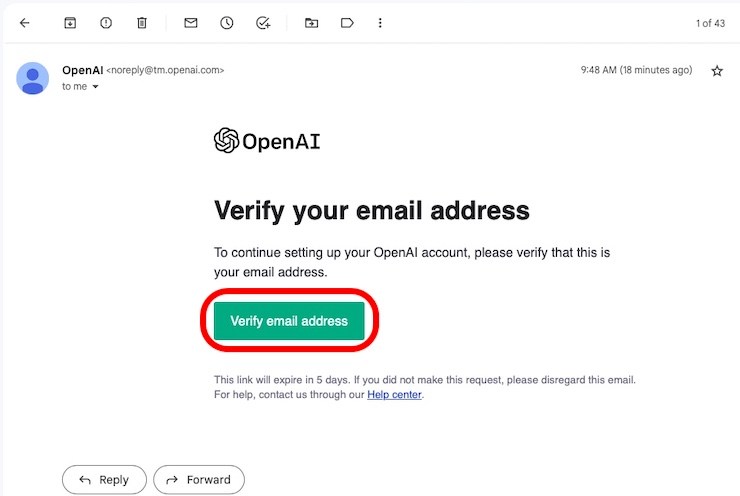Viewport: 740px width, 496px height.
Task: Mark the email as unread
Action: 191,23
